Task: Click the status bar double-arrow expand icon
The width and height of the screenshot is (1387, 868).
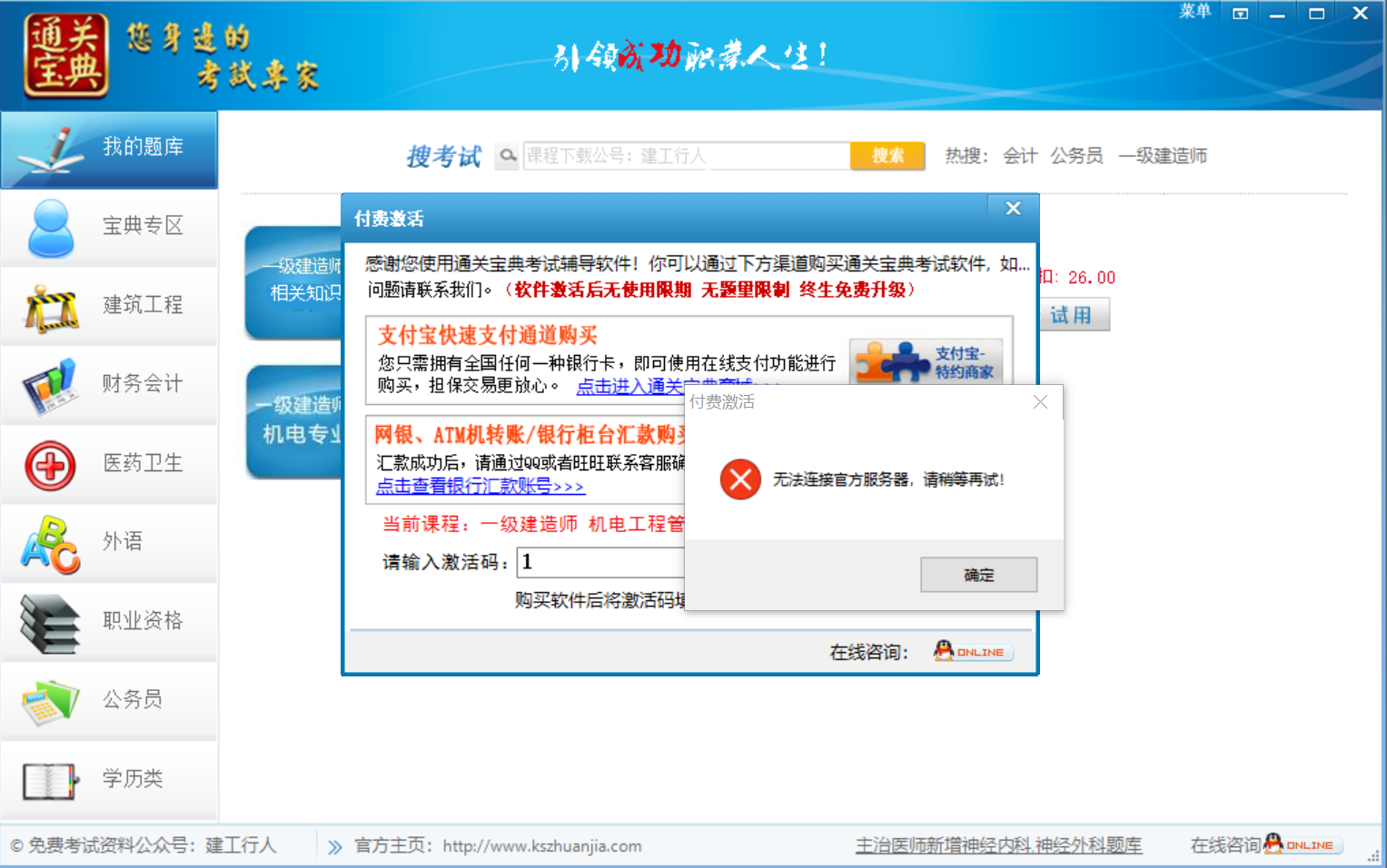Action: tap(335, 847)
